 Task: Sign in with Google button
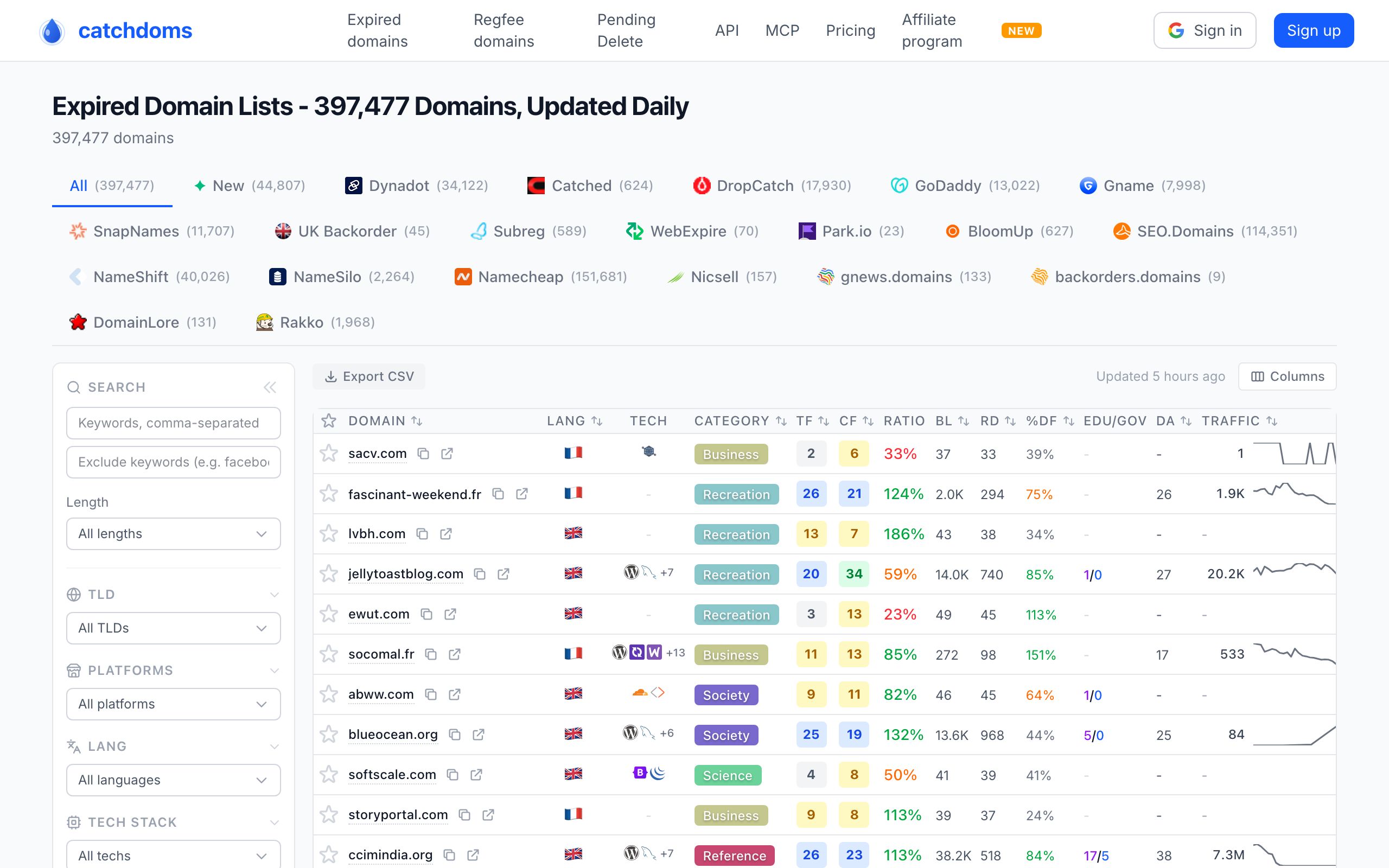(1204, 30)
